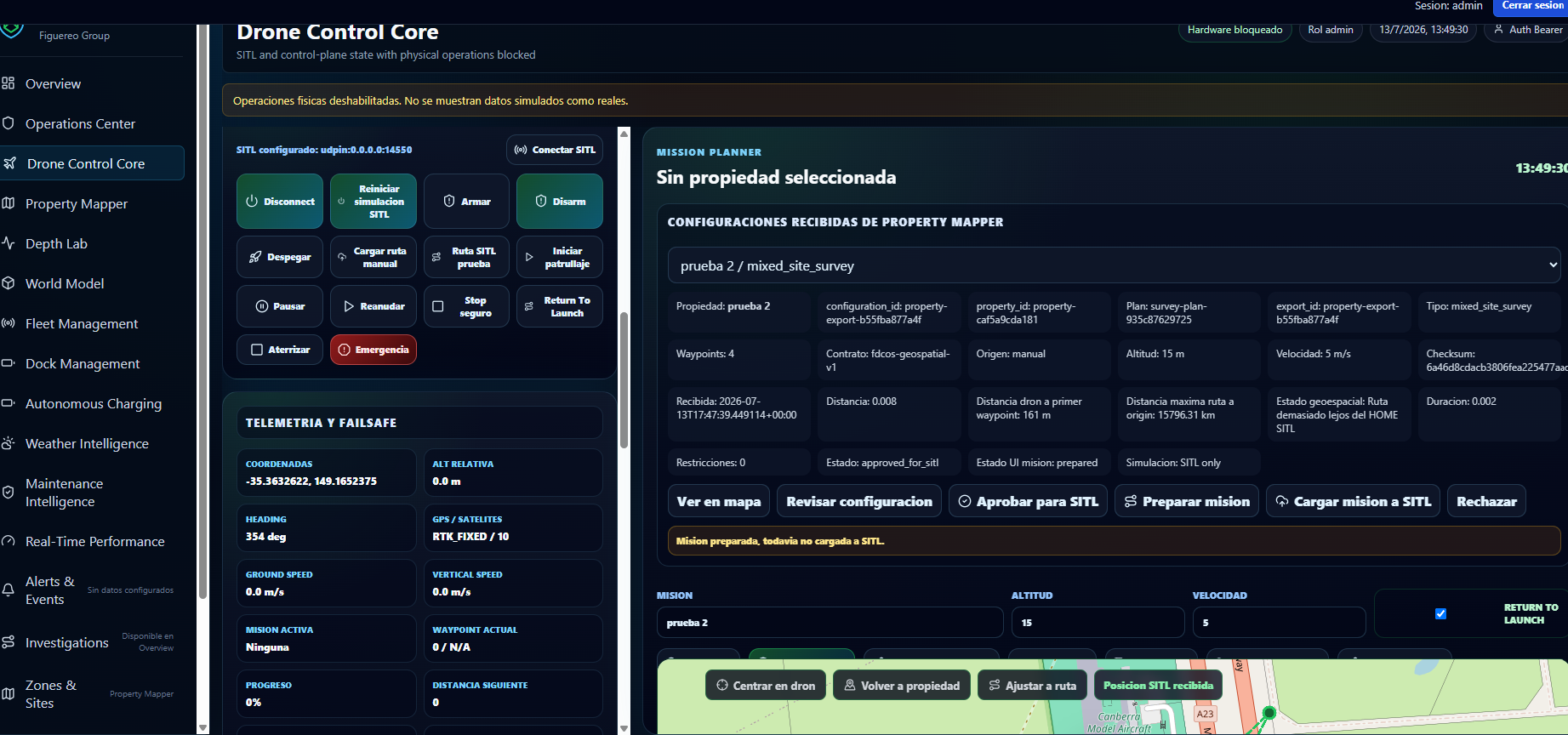This screenshot has height=735, width=1568.
Task: Click the Aterrizar square checkbox icon
Action: click(x=257, y=350)
